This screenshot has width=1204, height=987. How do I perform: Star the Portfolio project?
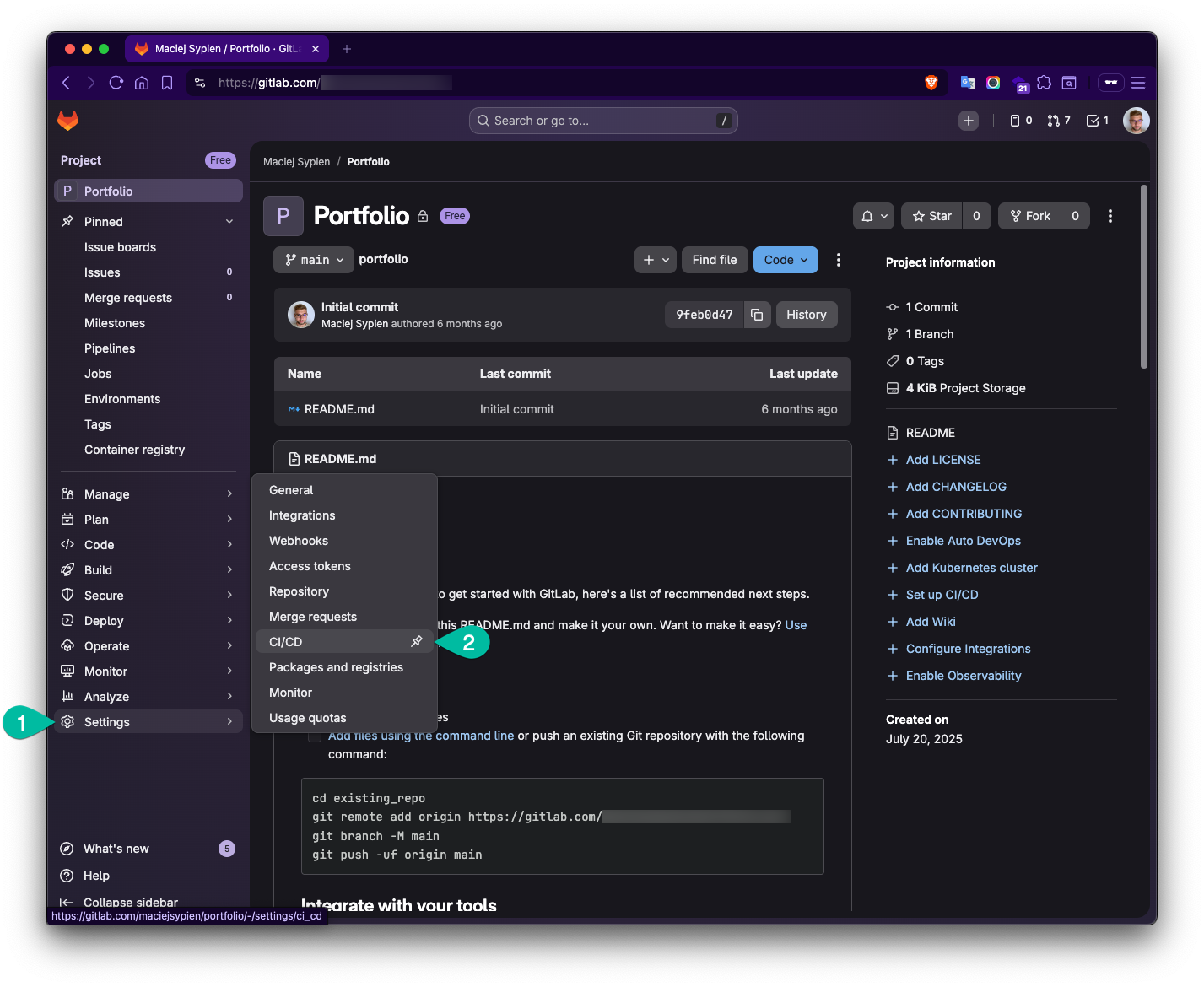click(931, 216)
